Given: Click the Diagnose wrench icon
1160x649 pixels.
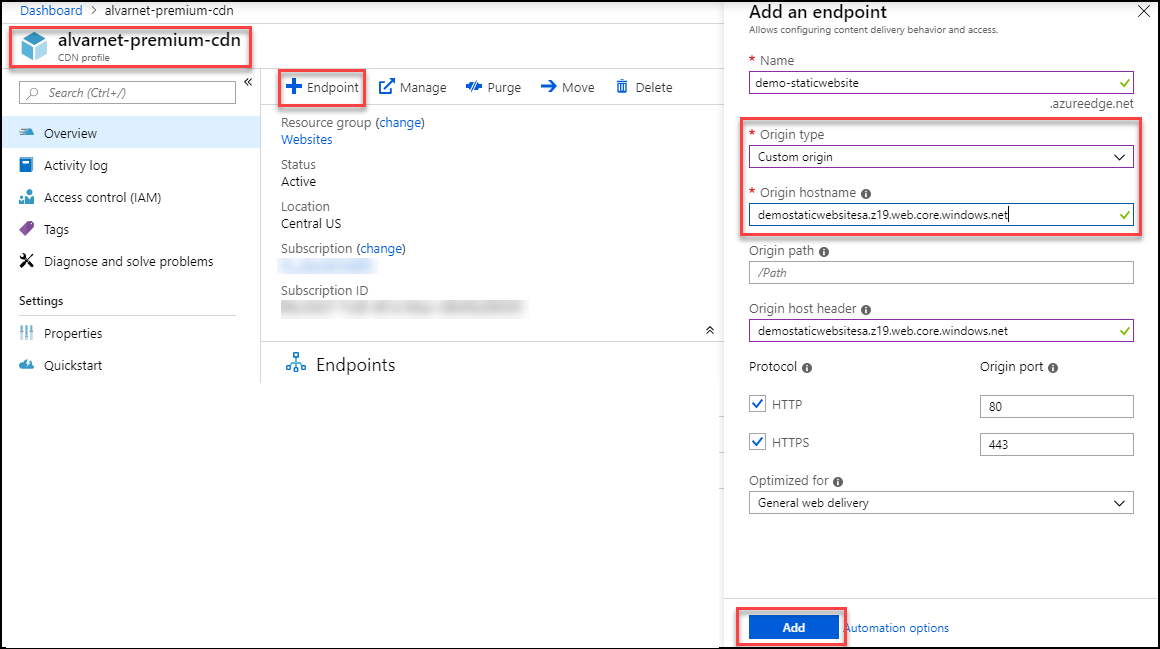Looking at the screenshot, I should pyautogui.click(x=27, y=260).
